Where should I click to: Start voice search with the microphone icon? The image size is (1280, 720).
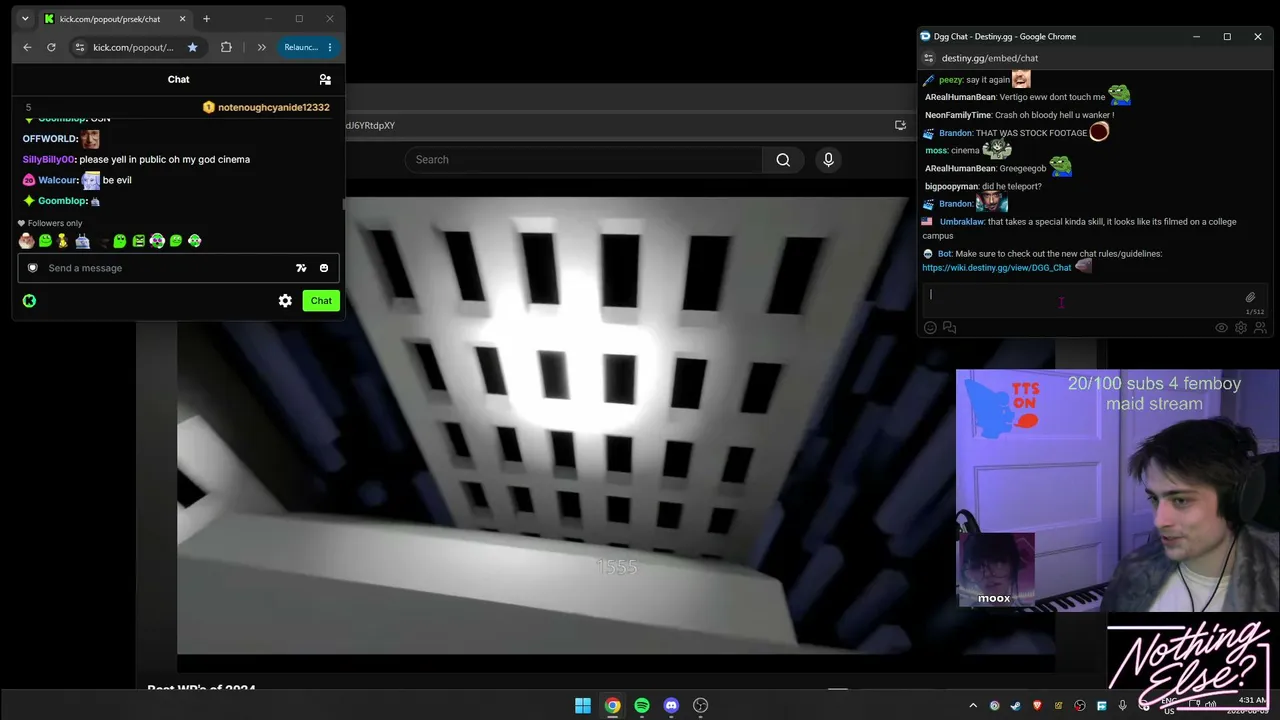pos(828,160)
